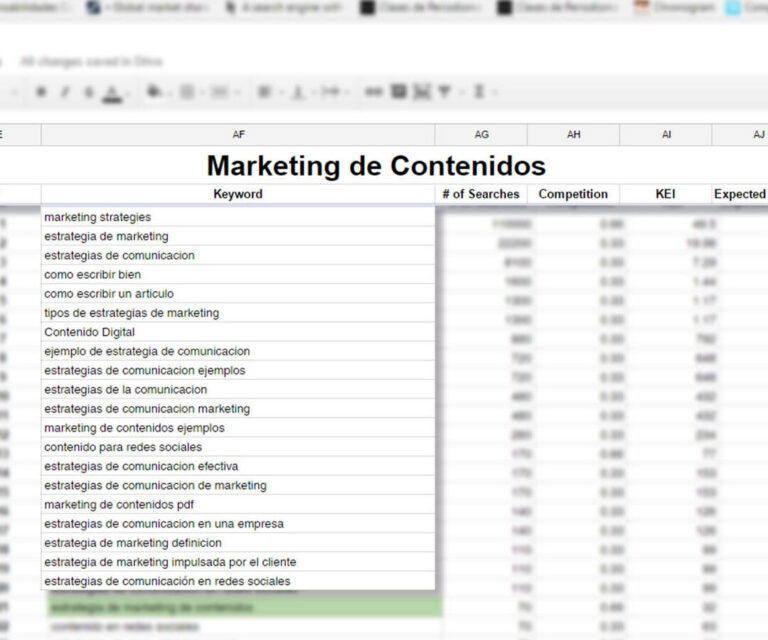The image size is (768, 640).
Task: Click 'estrategias de comunicacion marketing' cell
Action: [238, 408]
